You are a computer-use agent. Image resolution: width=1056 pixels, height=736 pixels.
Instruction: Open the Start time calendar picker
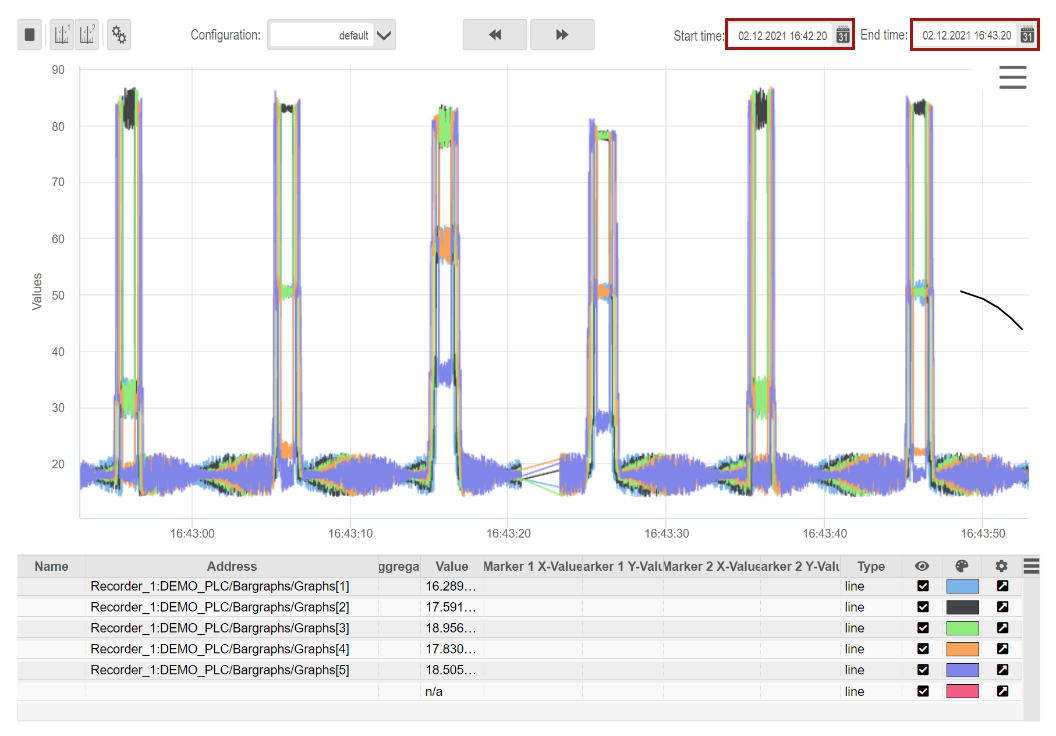(x=842, y=35)
